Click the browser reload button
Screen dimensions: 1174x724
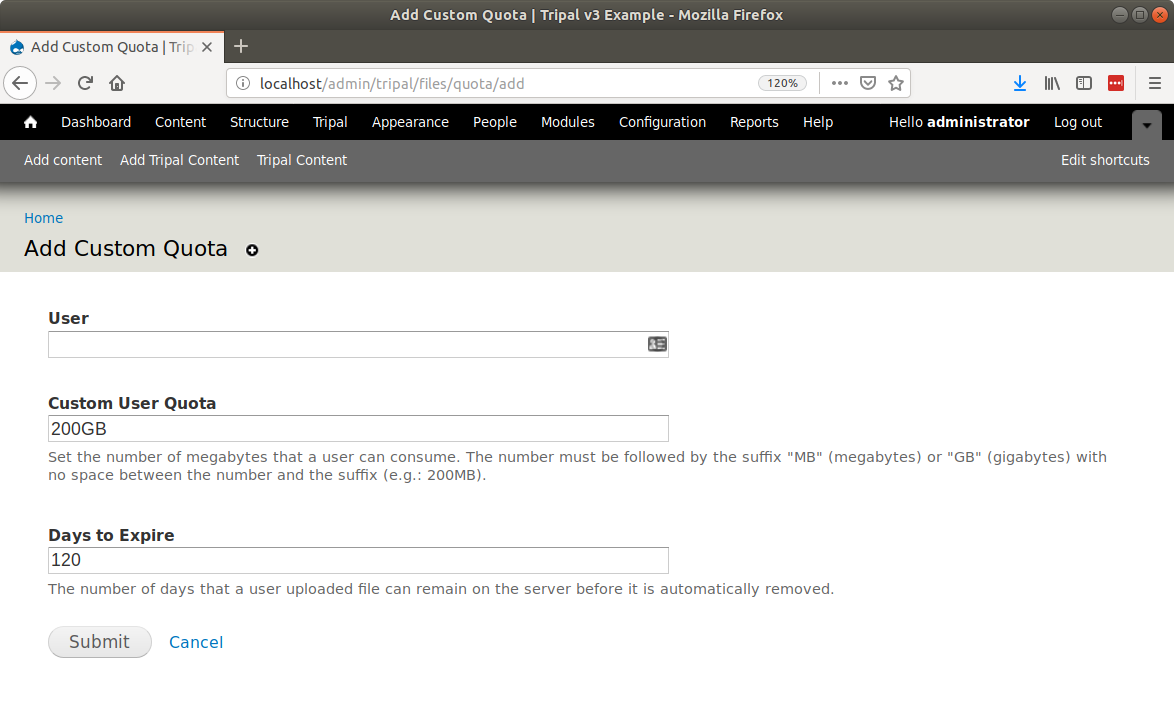pos(86,83)
